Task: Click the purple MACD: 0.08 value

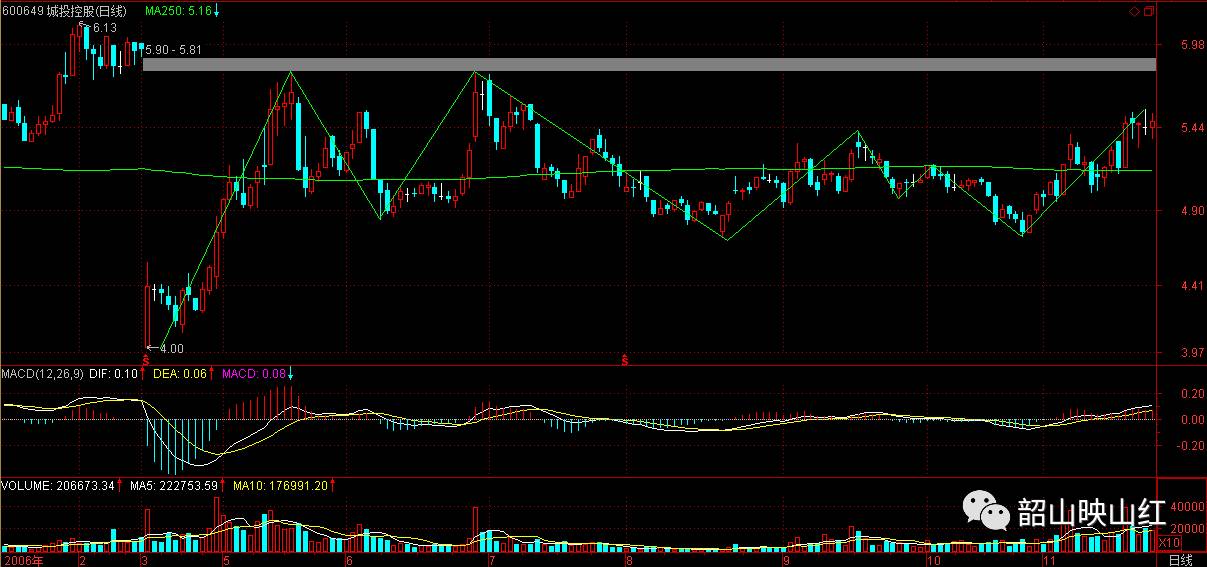Action: pyautogui.click(x=253, y=374)
